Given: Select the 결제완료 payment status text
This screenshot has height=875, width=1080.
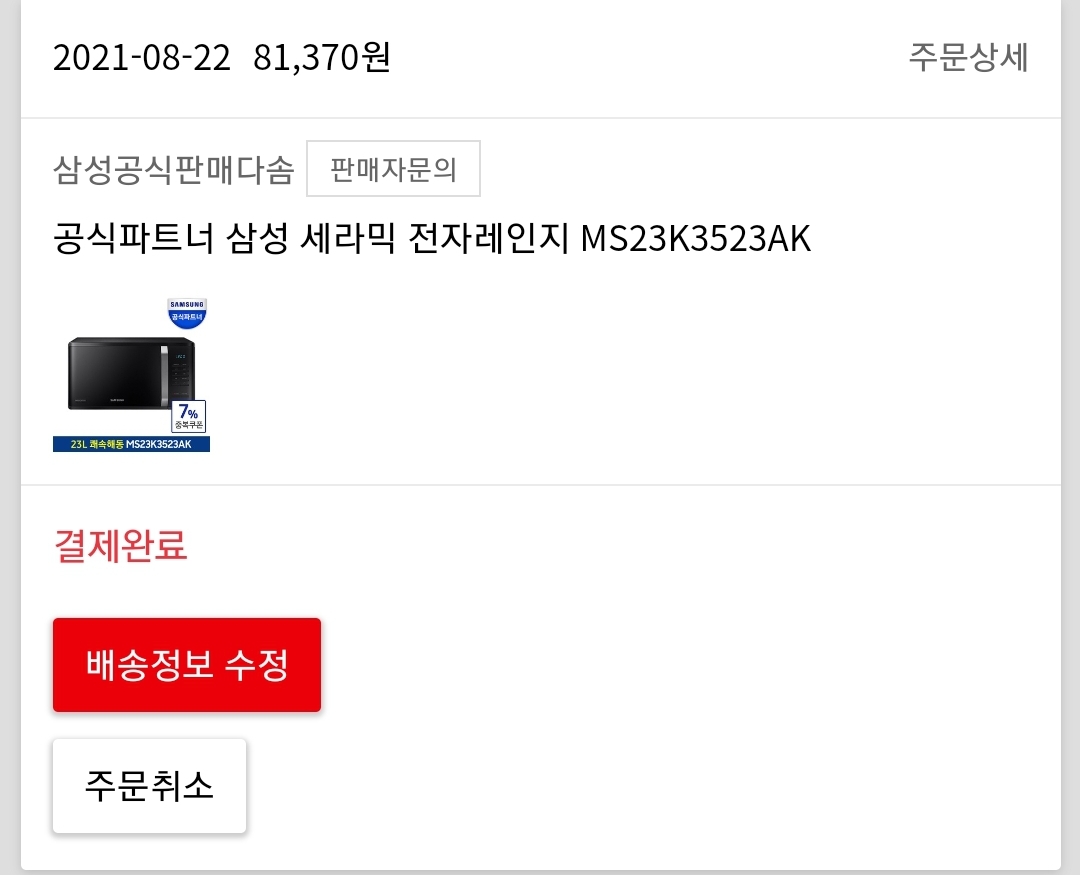Looking at the screenshot, I should 121,546.
